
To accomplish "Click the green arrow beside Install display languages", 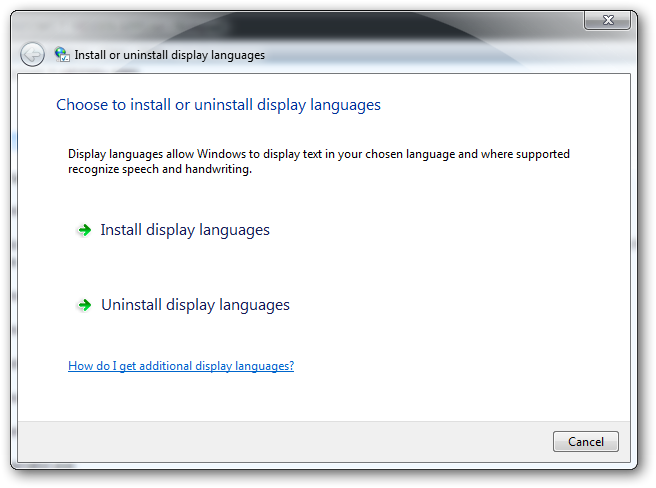I will tap(85, 230).
